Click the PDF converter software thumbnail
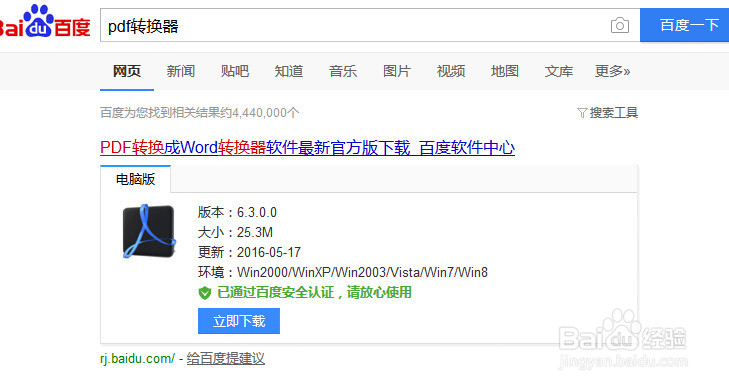729x387 pixels. pos(149,231)
